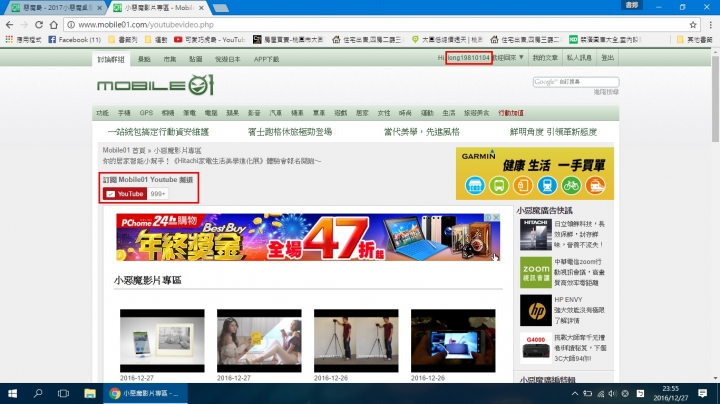Screen dimensions: 720x404
Task: Open the HP ENVY ad logo
Action: 535,310
